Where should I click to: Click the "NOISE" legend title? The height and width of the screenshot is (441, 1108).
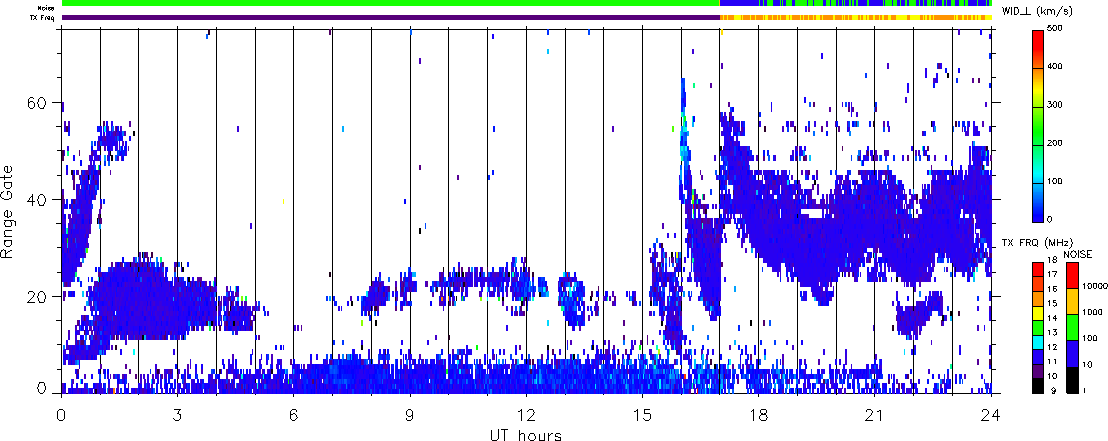tap(1078, 254)
